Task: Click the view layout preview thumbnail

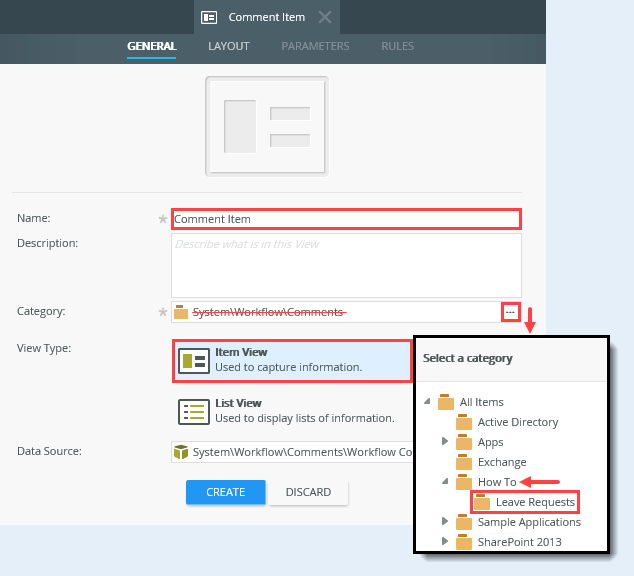Action: tap(267, 127)
